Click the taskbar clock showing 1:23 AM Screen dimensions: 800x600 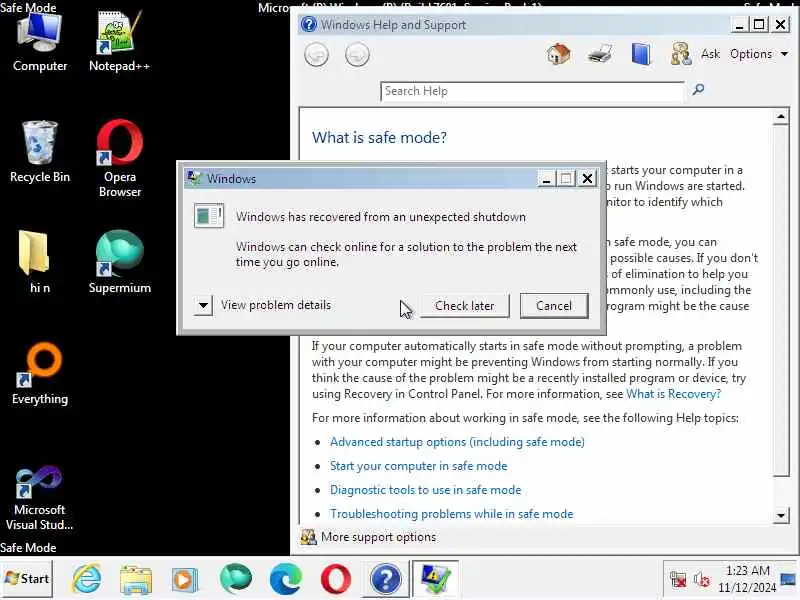click(x=747, y=579)
